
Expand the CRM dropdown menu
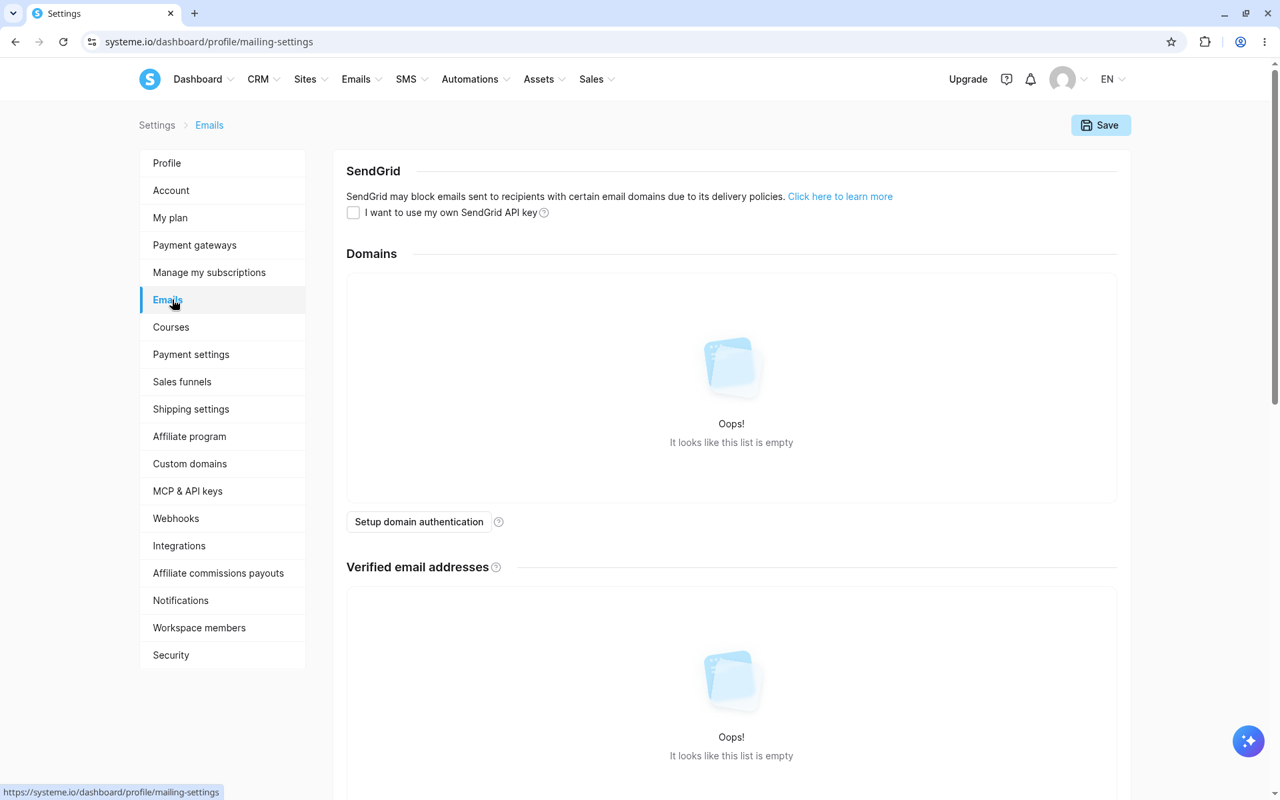pos(264,79)
